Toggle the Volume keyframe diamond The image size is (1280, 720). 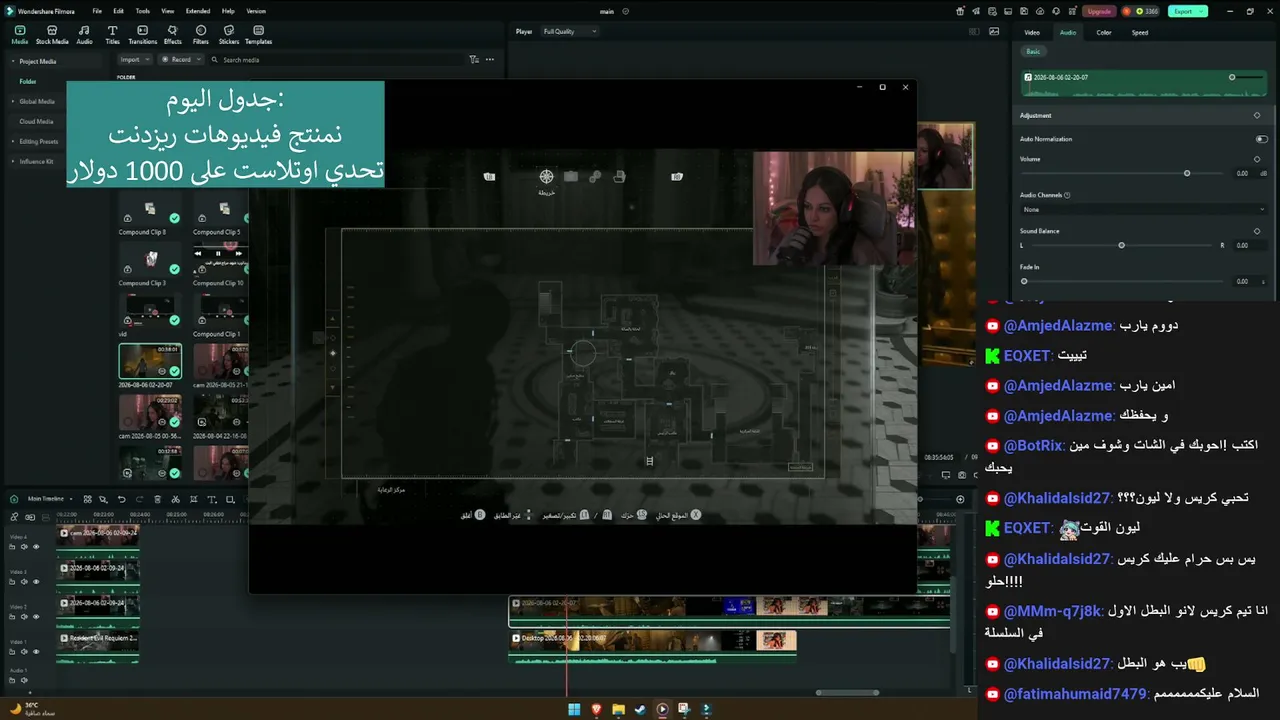[1257, 159]
